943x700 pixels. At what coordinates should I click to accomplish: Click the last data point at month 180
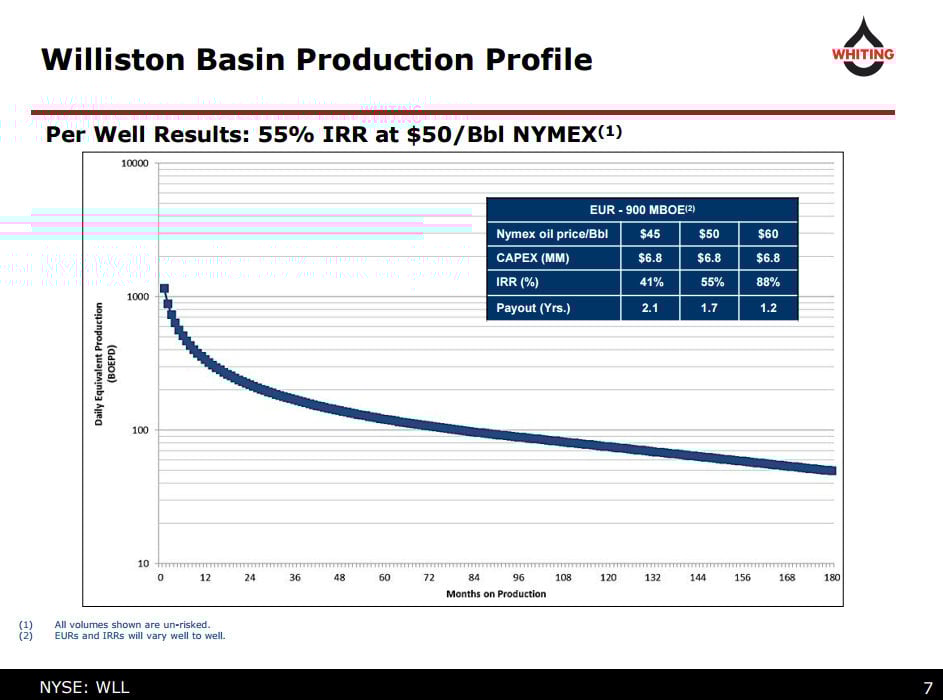coord(831,471)
